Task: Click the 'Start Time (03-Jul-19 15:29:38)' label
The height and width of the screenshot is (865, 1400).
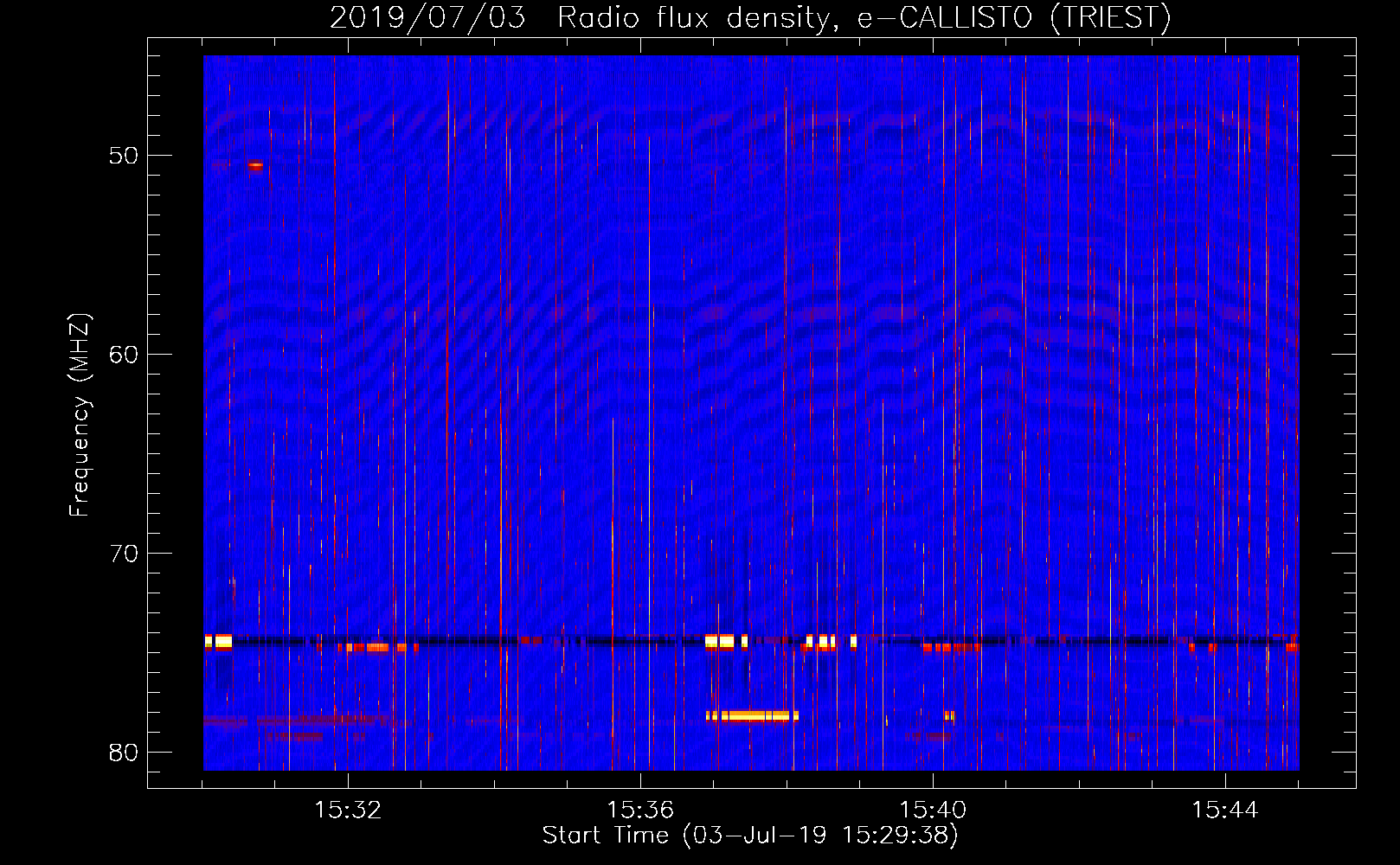Action: pyautogui.click(x=750, y=836)
